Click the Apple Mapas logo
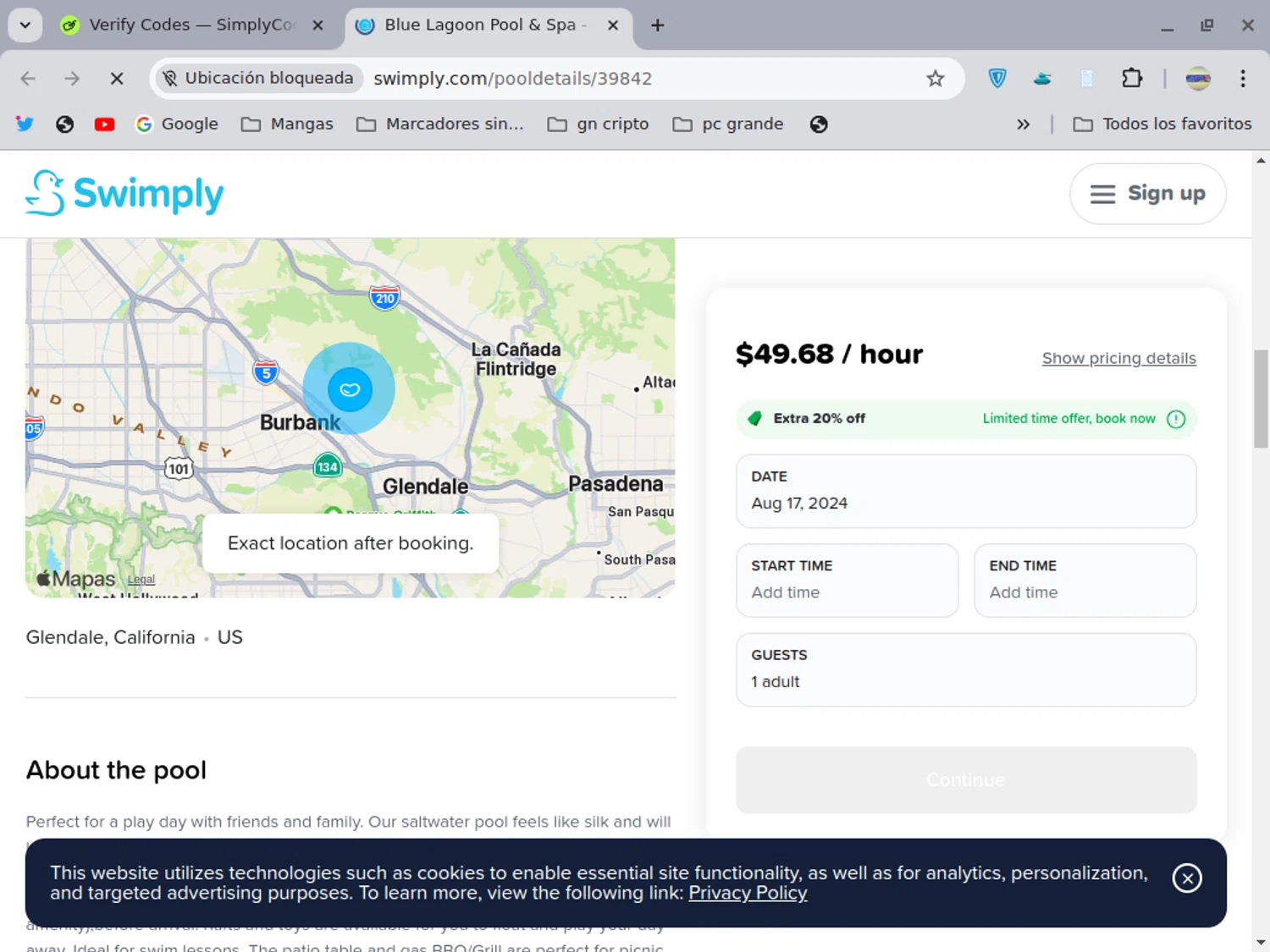This screenshot has width=1270, height=952. (x=75, y=579)
